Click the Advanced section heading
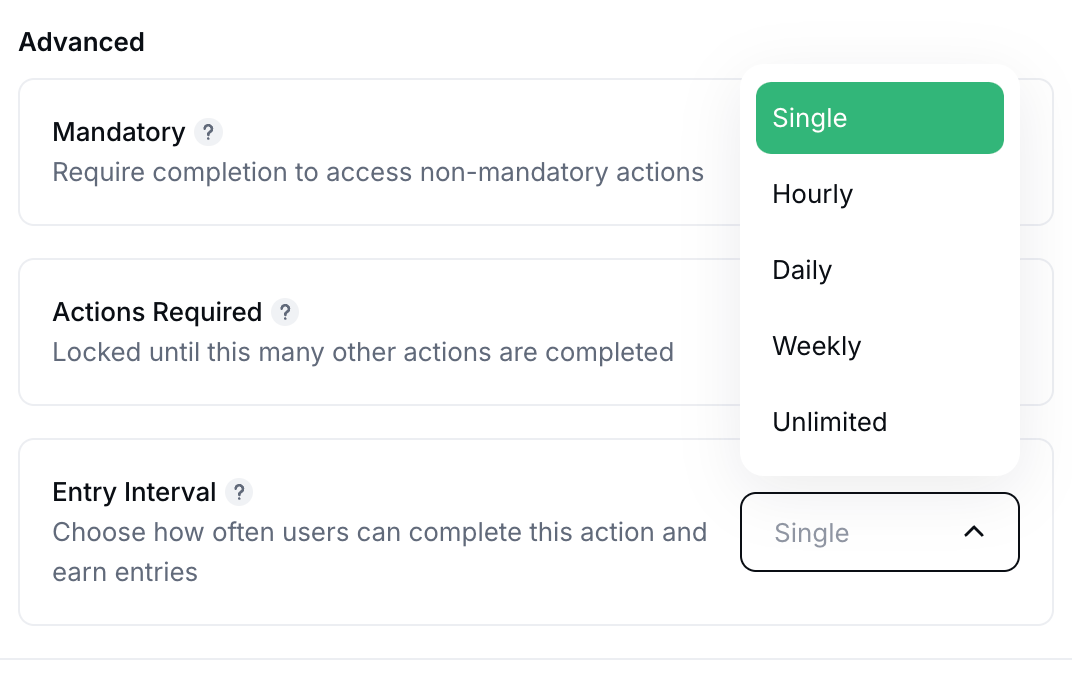Image resolution: width=1072 pixels, height=674 pixels. tap(81, 42)
